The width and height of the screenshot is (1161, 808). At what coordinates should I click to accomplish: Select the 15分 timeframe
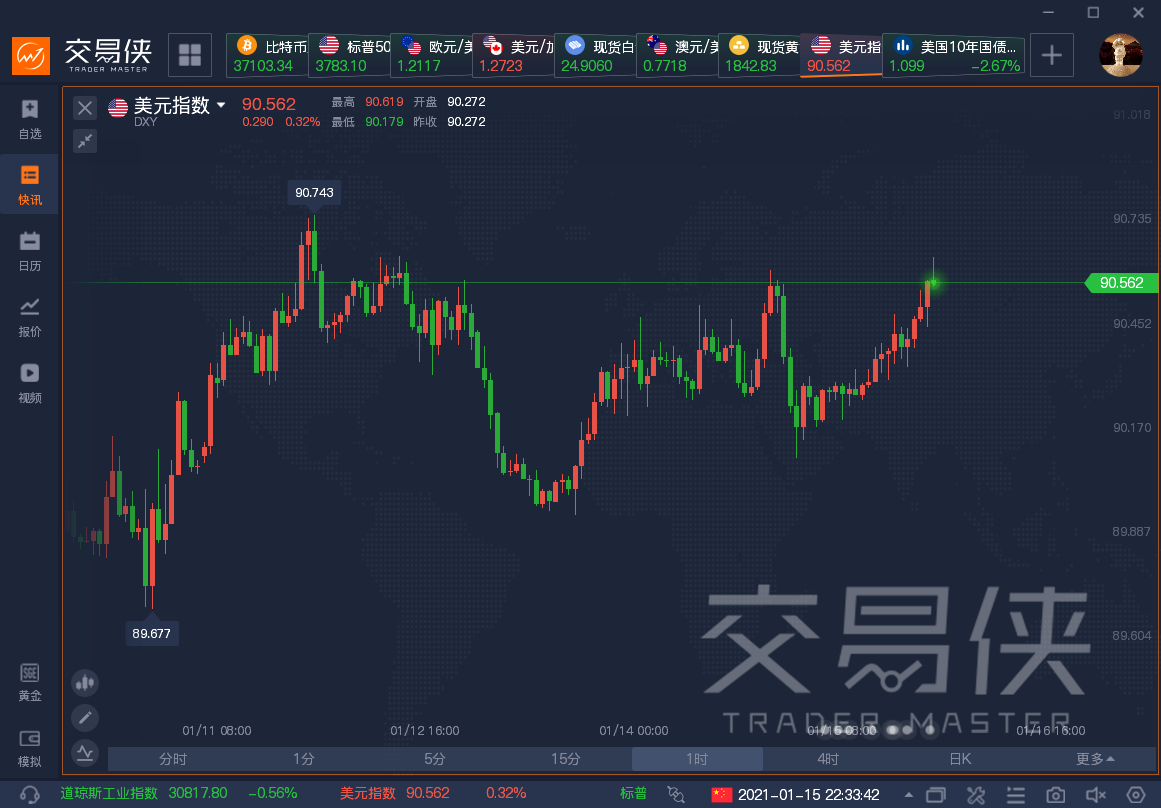click(566, 759)
